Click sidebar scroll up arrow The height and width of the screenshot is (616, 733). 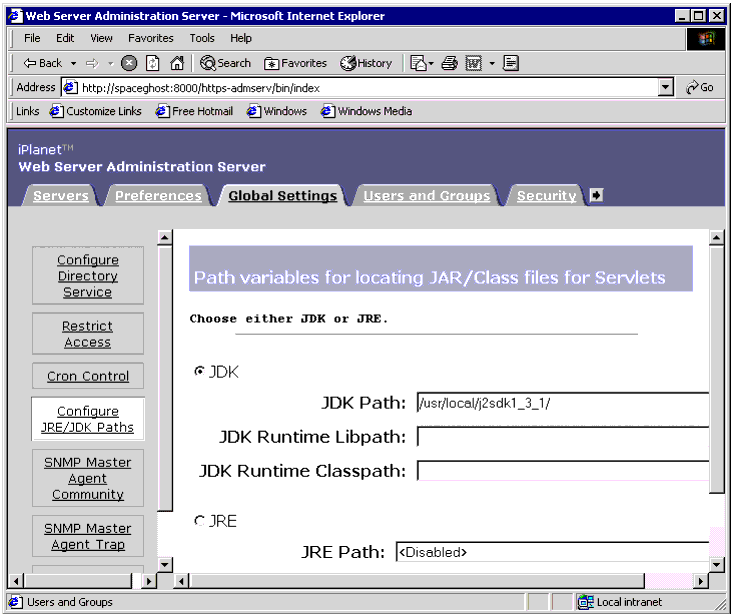(x=165, y=237)
